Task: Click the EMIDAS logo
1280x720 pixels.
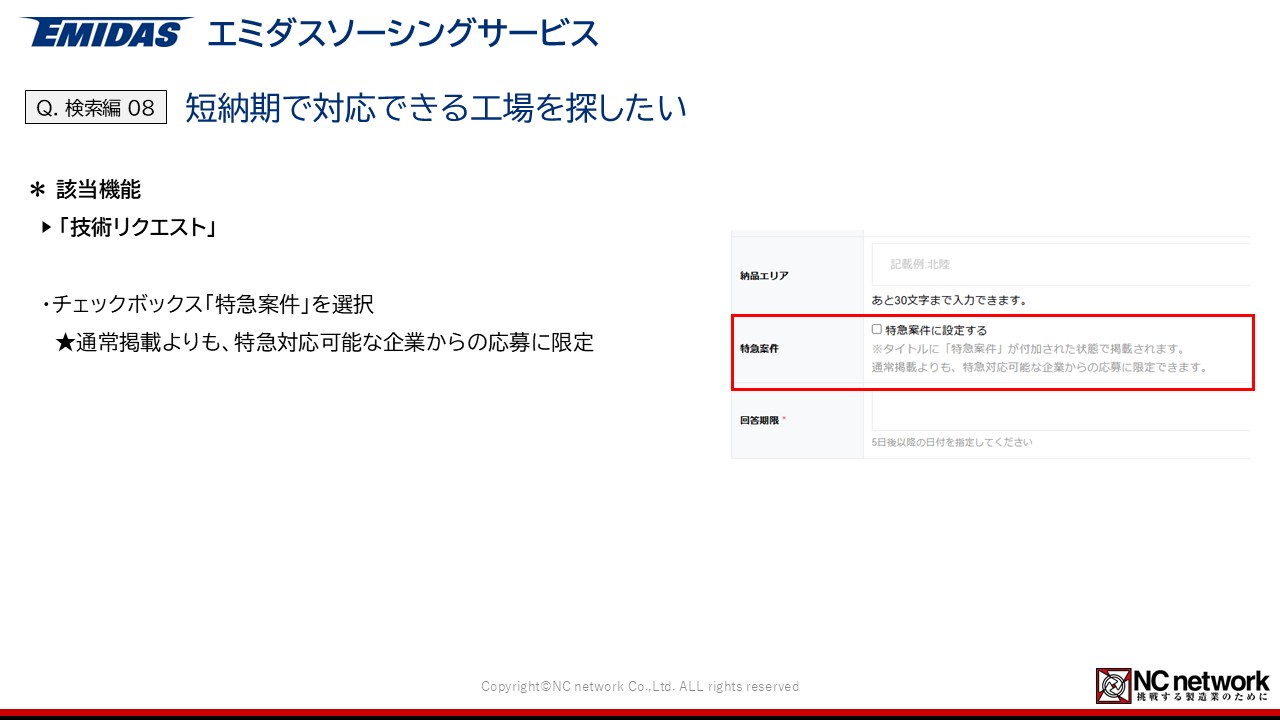Action: [x=105, y=33]
